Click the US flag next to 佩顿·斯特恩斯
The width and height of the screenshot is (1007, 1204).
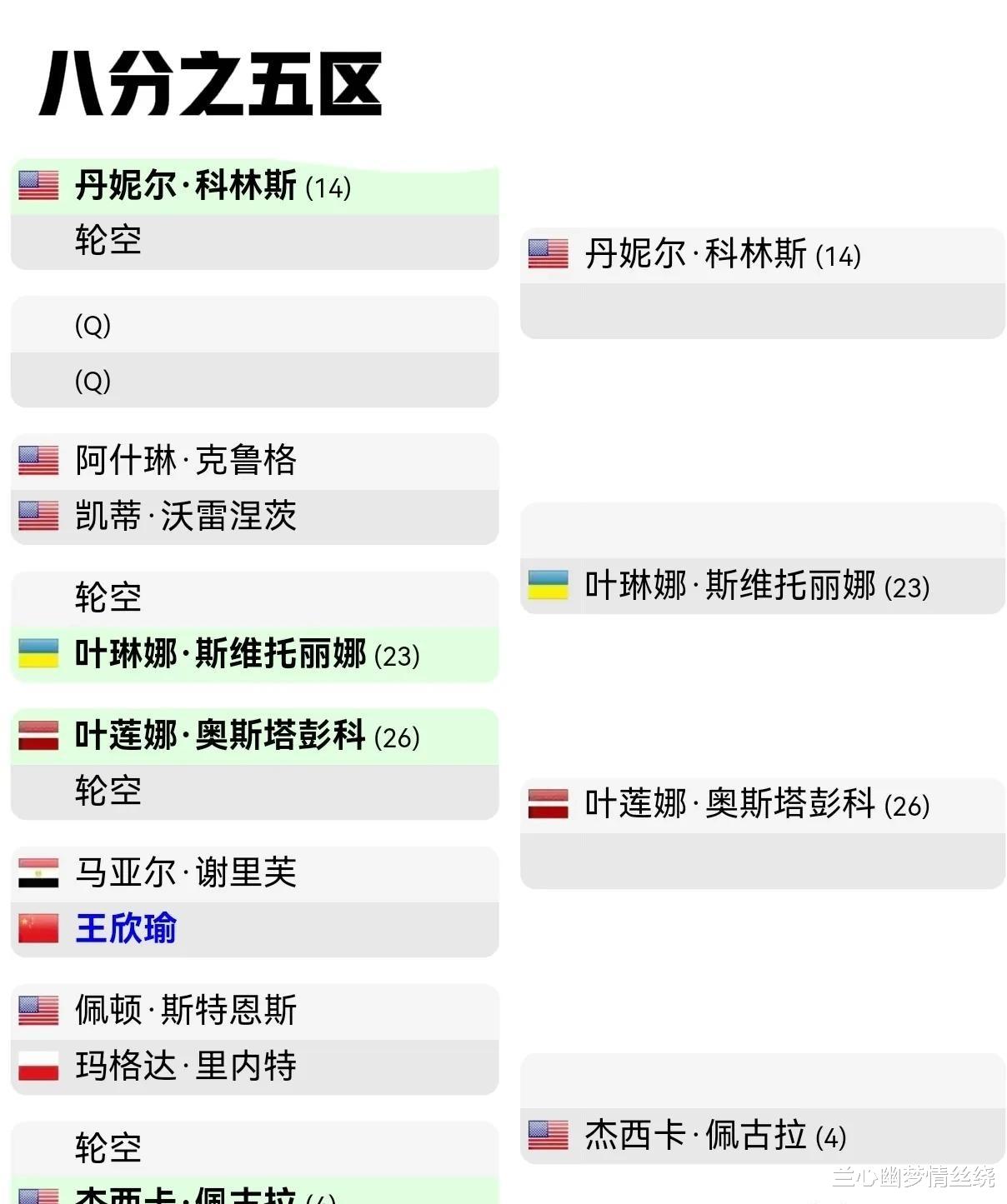tap(38, 1011)
